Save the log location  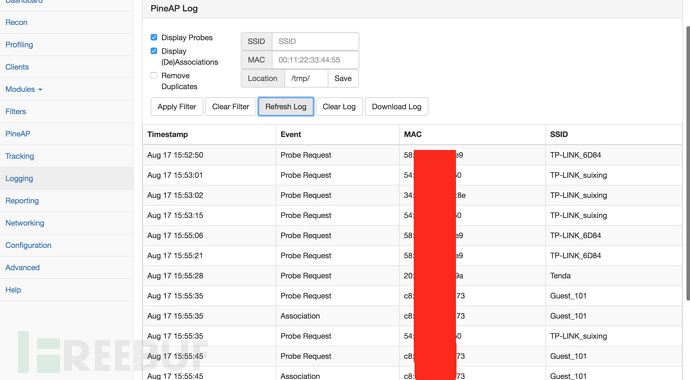[343, 78]
